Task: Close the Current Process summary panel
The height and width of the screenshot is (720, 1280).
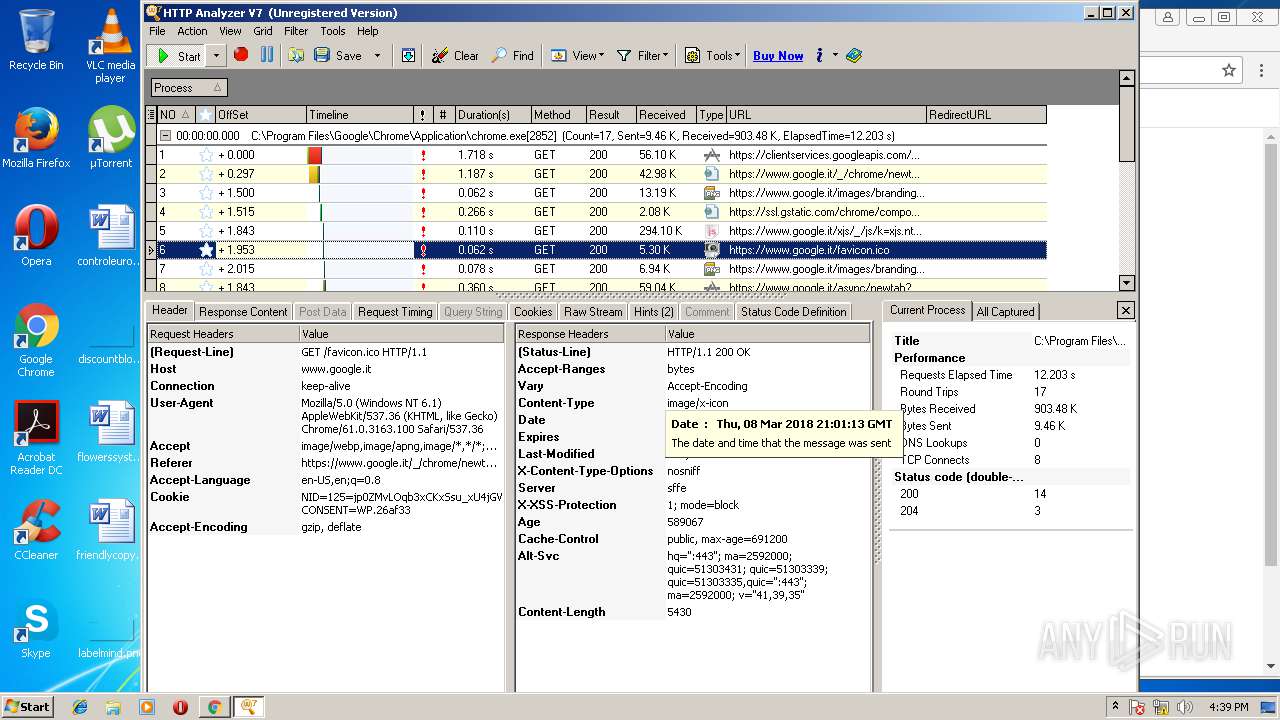Action: point(1125,311)
